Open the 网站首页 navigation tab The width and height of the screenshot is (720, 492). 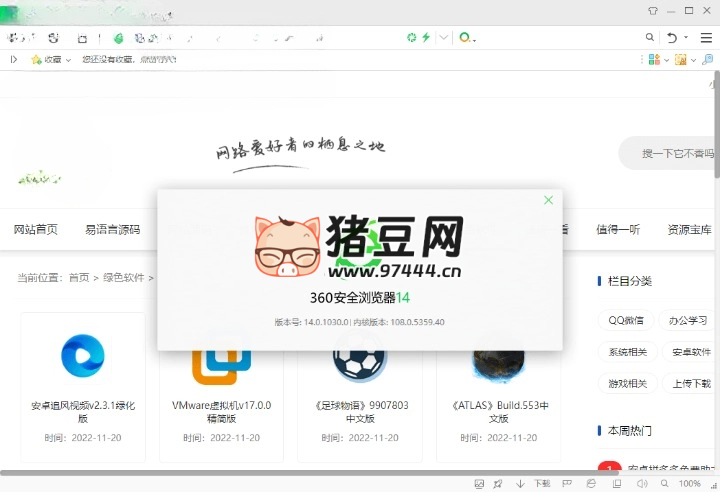click(35, 229)
